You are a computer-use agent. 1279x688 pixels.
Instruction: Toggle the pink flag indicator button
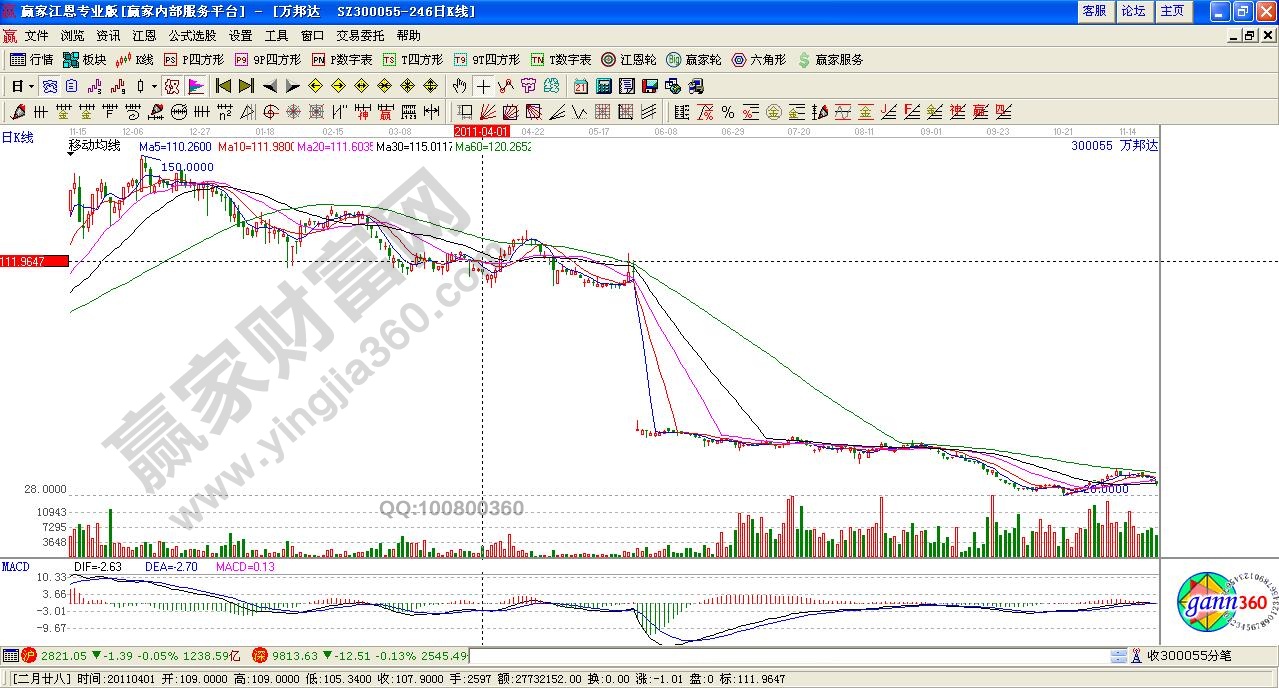pyautogui.click(x=195, y=86)
